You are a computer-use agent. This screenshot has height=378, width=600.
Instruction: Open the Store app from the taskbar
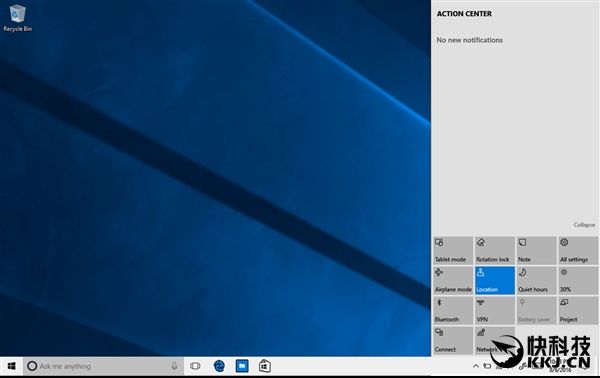(265, 366)
